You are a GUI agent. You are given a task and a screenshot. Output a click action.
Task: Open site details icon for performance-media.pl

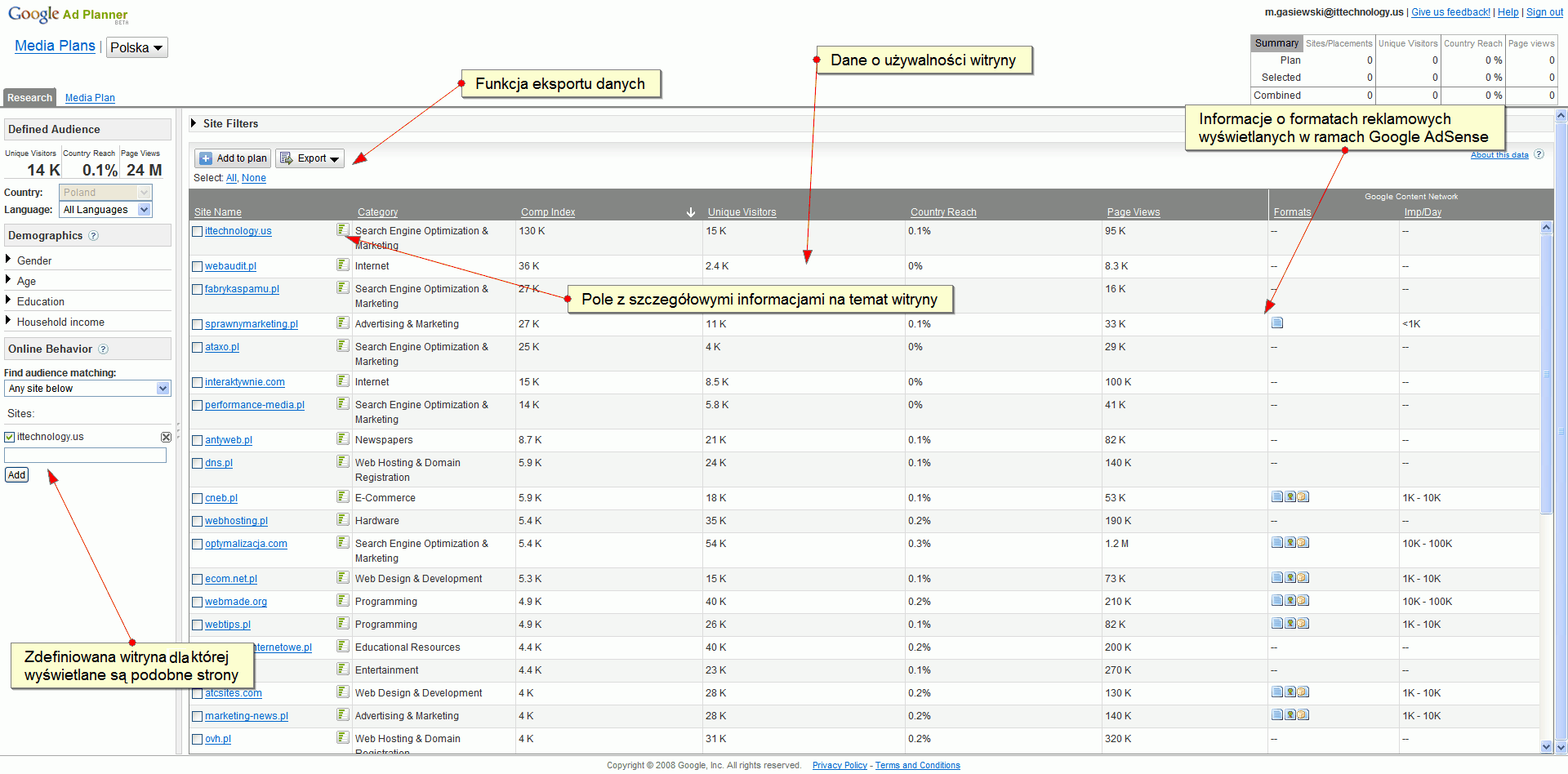343,403
